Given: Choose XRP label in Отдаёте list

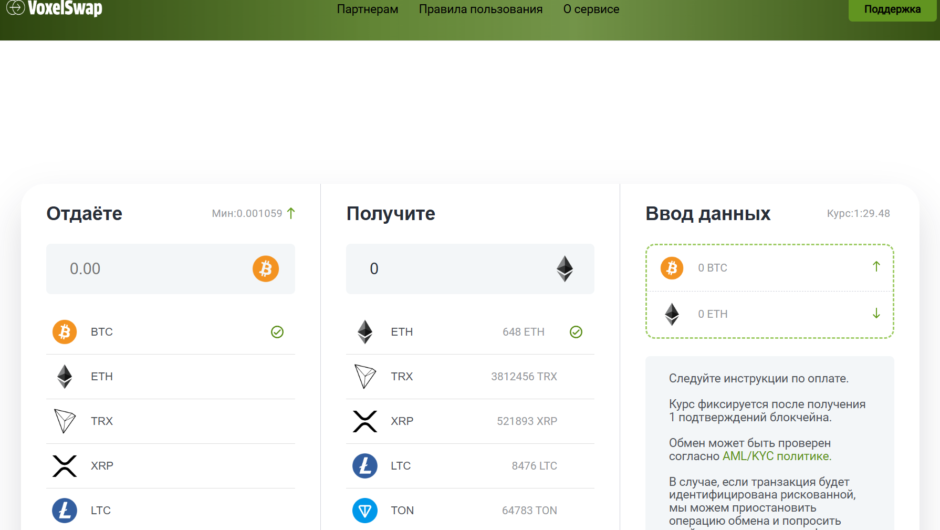Looking at the screenshot, I should pyautogui.click(x=102, y=466).
